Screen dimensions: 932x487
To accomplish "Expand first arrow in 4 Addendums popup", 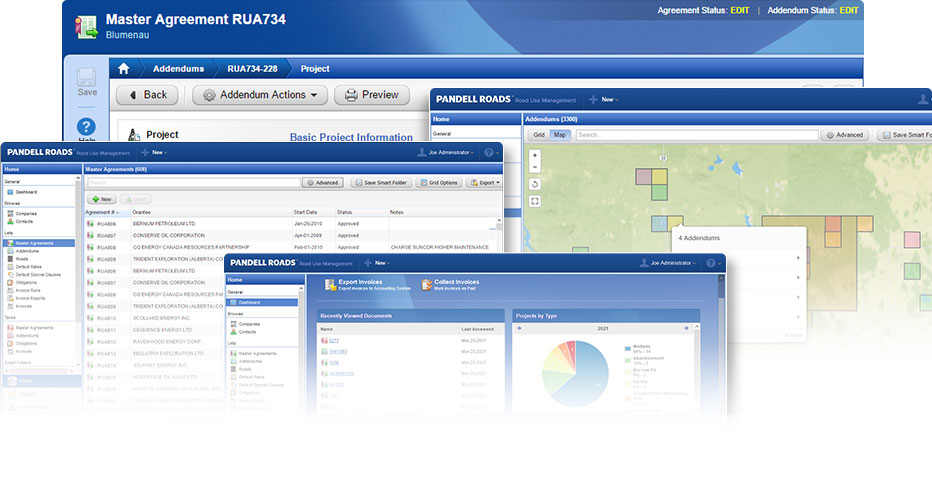I will [x=798, y=258].
